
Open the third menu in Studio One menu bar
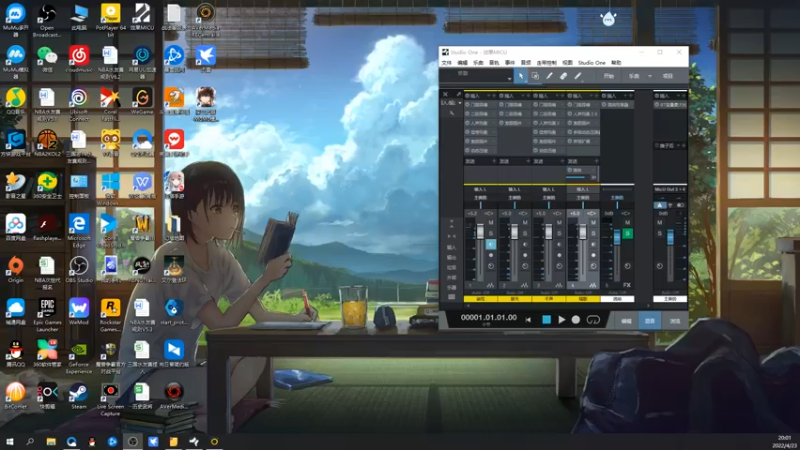(478, 63)
